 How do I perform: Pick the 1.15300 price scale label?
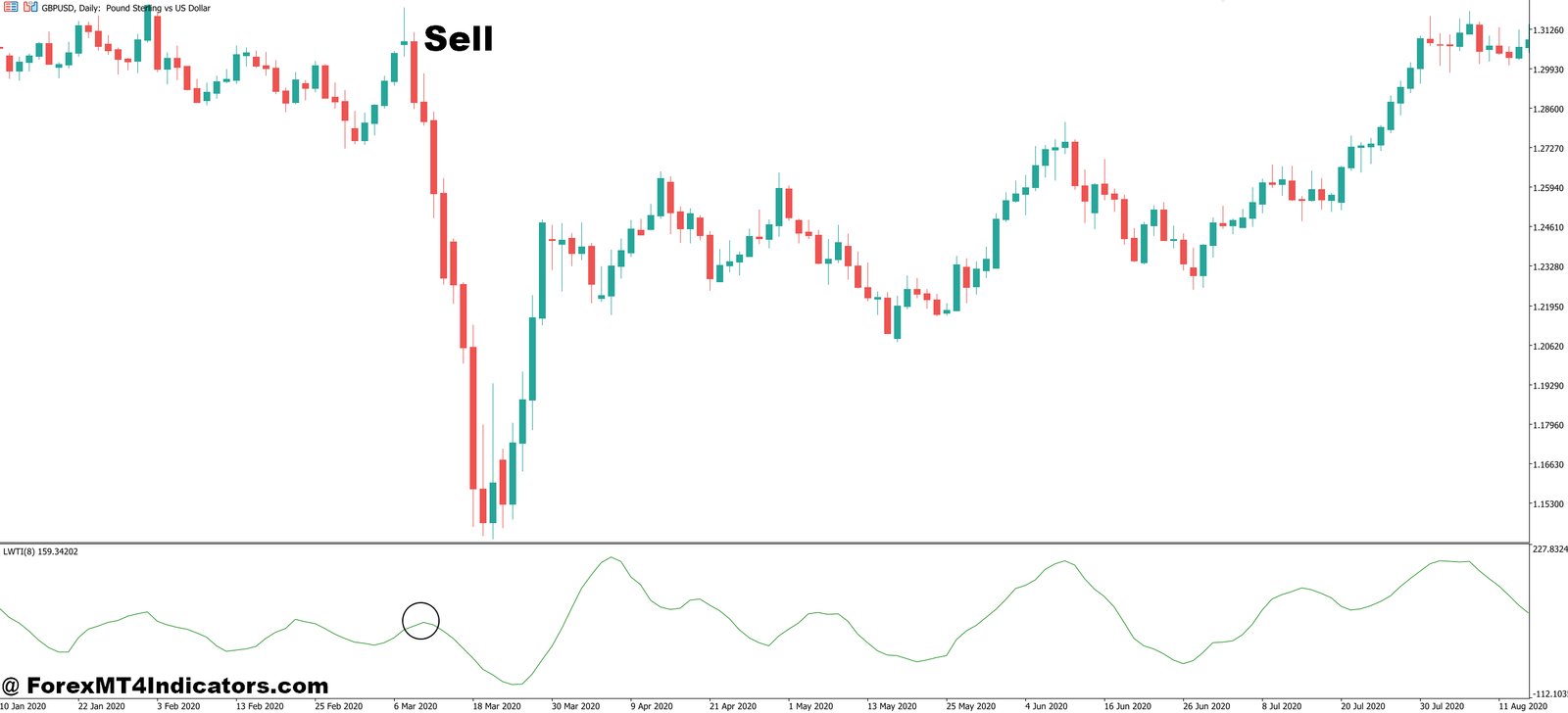click(x=1547, y=504)
